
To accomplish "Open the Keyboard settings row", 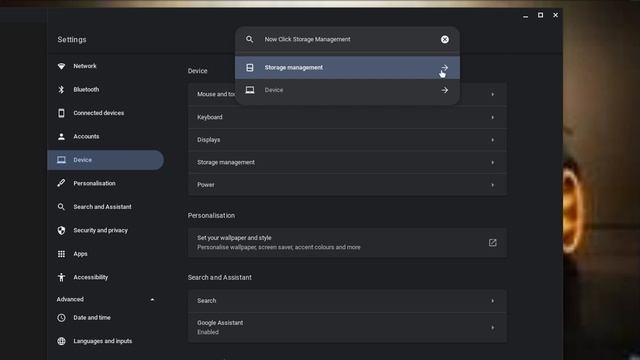I will 347,117.
